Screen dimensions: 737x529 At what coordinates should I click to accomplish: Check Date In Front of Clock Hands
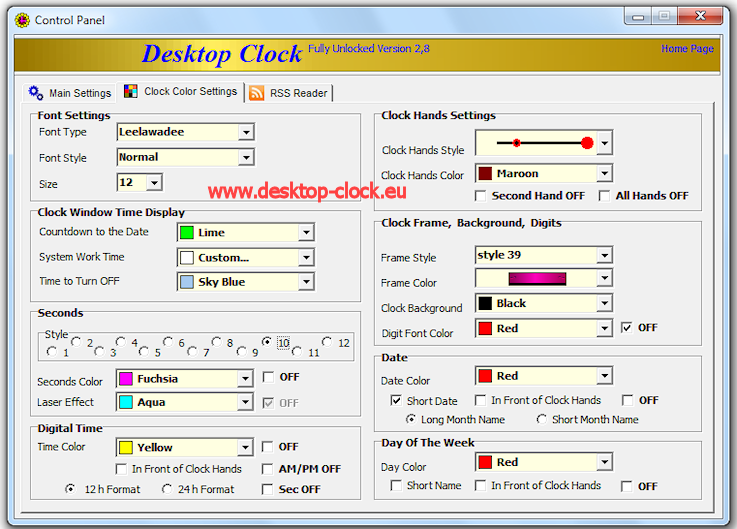(480, 400)
